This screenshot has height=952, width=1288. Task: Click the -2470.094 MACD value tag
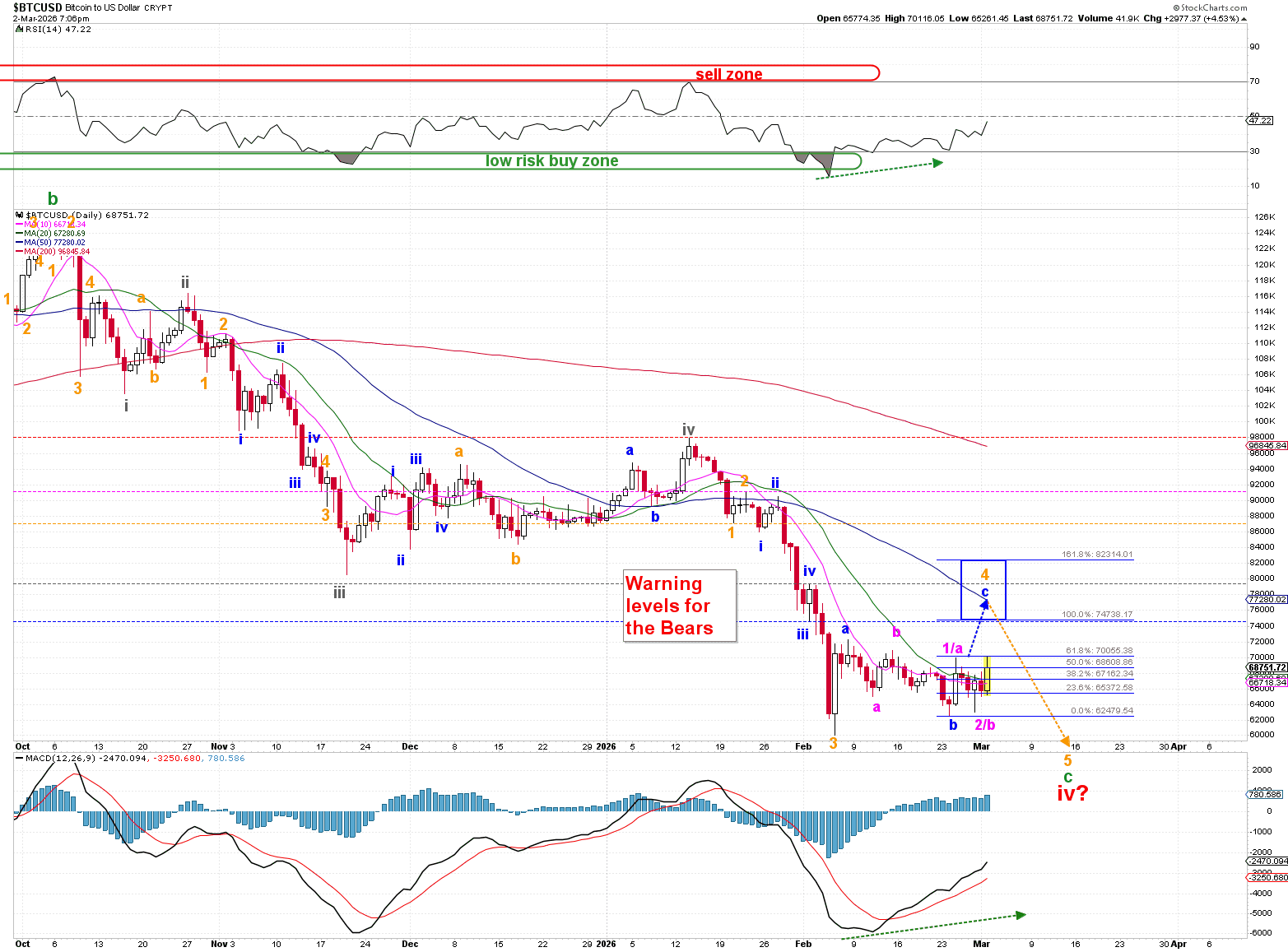tap(1268, 861)
